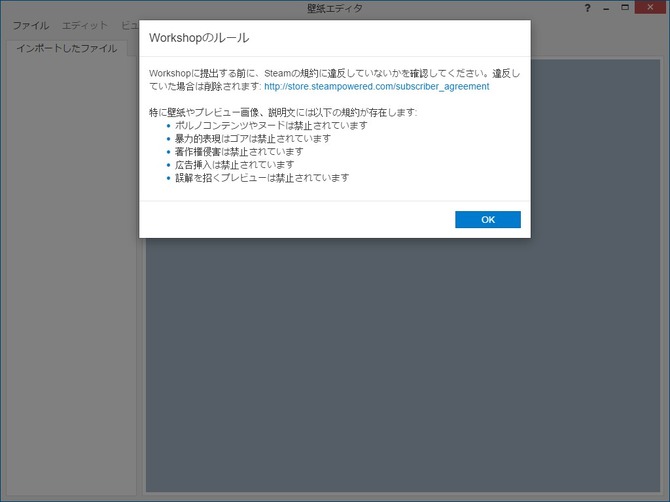Maximize the 壁紙エディタ window
The image size is (670, 502).
click(625, 8)
